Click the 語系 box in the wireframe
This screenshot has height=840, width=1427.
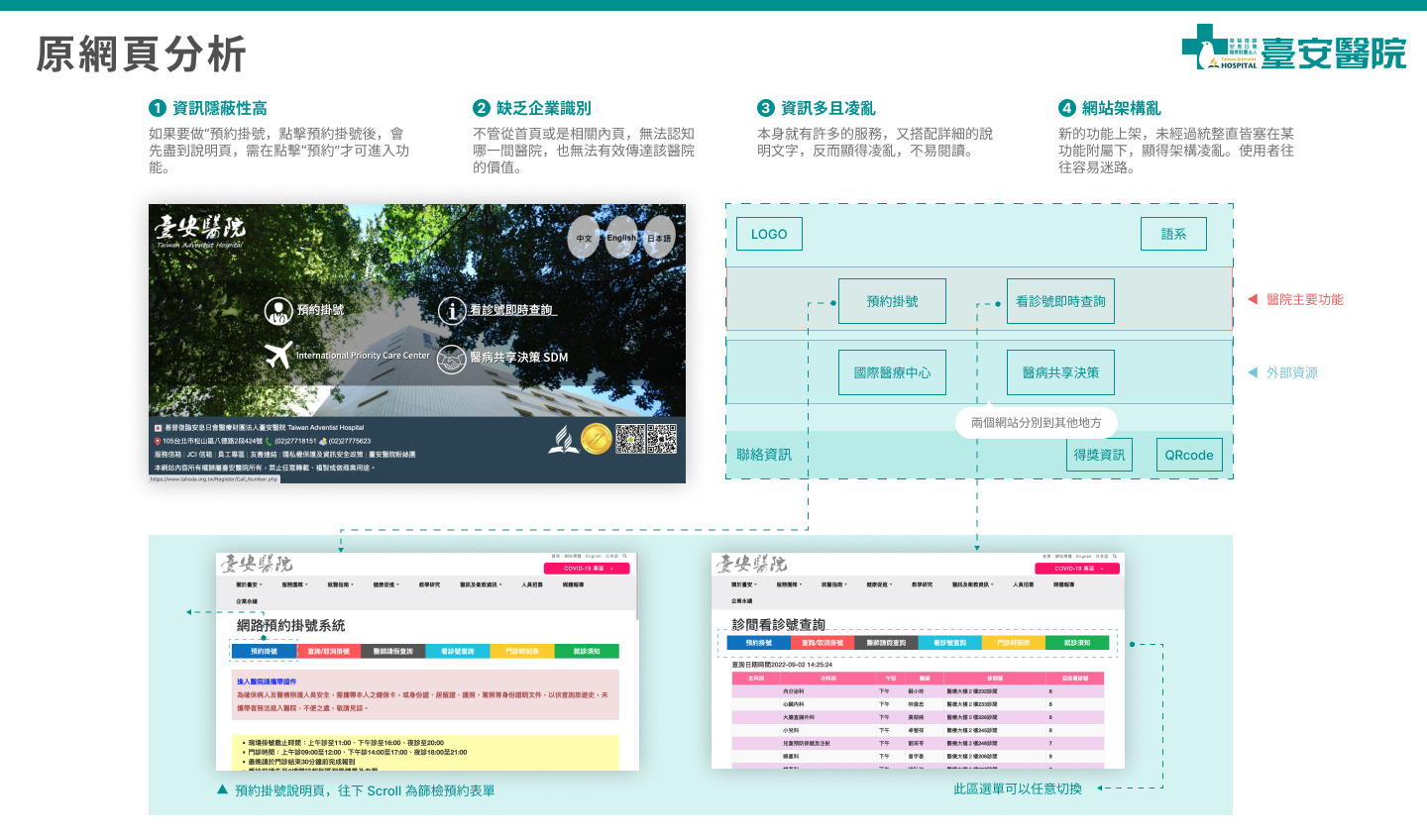pyautogui.click(x=1173, y=234)
